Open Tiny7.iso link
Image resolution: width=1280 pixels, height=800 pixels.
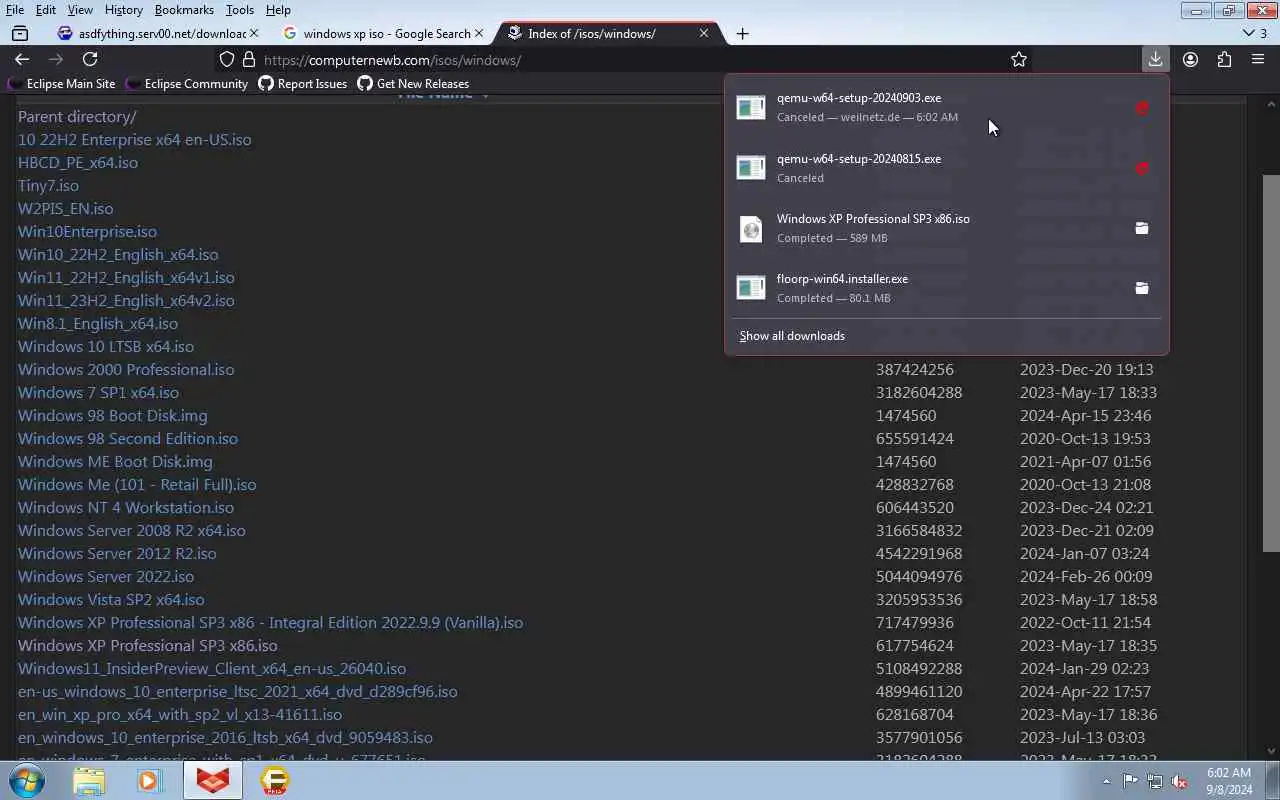[48, 185]
